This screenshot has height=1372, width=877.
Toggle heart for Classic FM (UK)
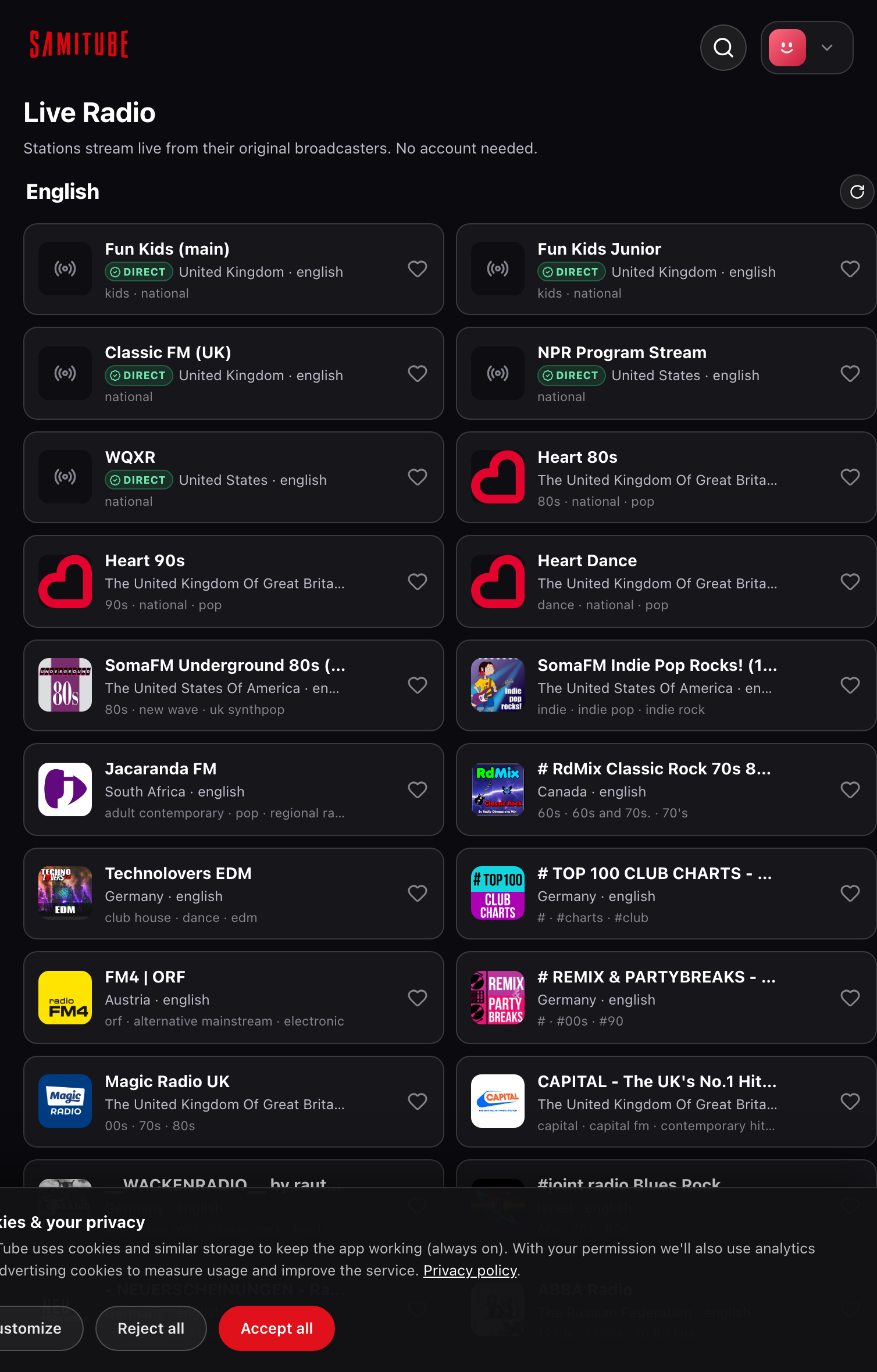pyautogui.click(x=418, y=373)
